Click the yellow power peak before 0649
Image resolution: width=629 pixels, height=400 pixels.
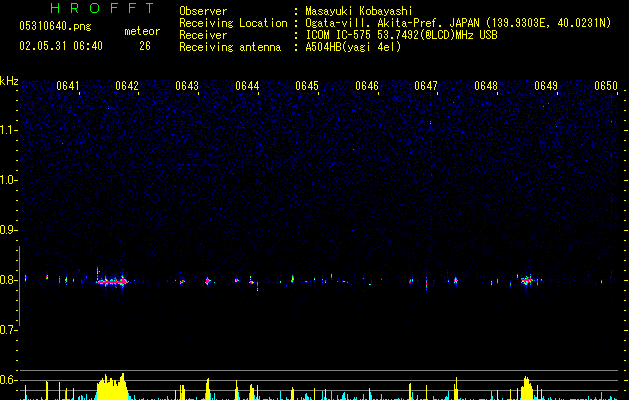pos(527,388)
